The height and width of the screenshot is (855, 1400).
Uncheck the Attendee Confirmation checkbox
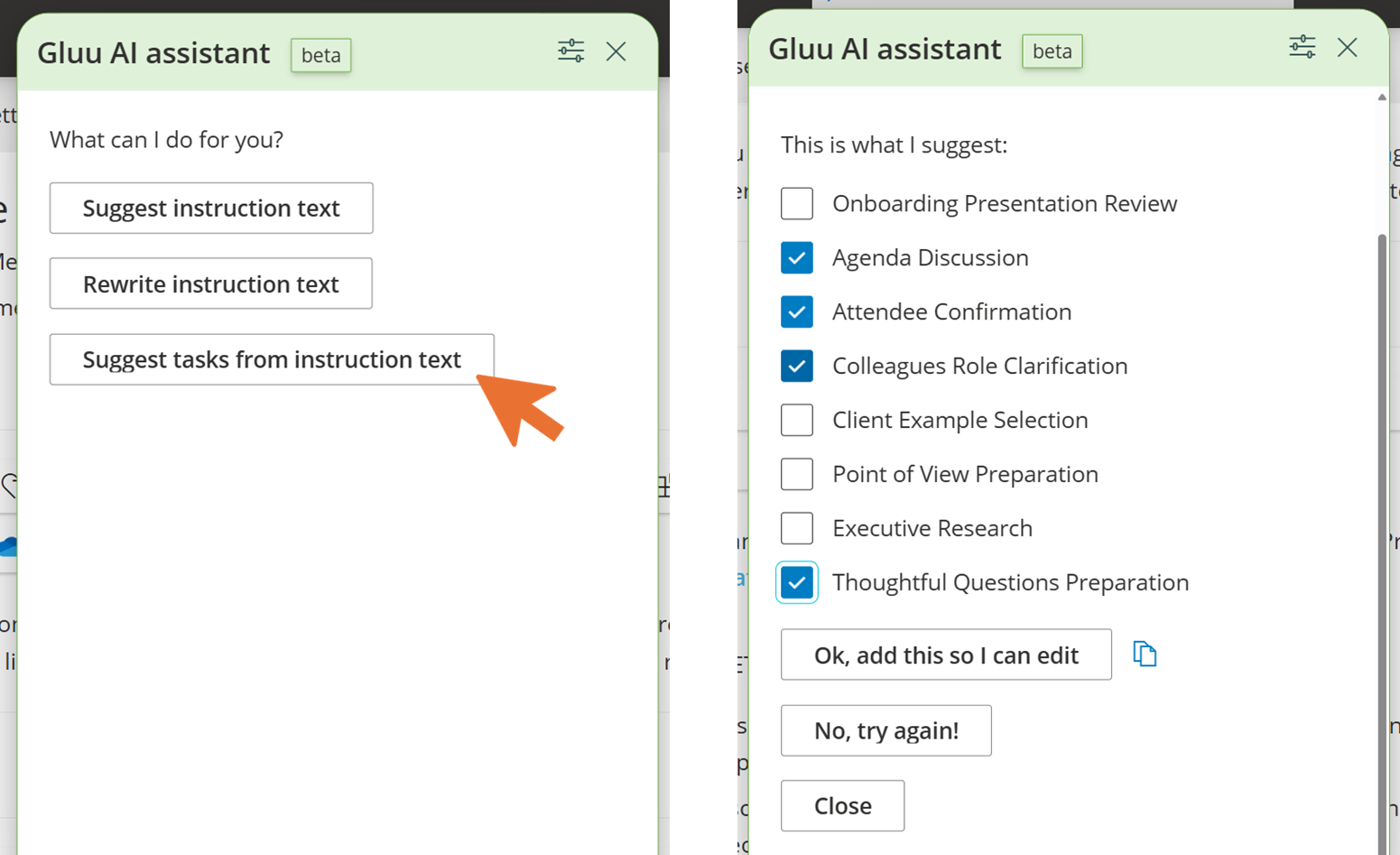point(797,312)
